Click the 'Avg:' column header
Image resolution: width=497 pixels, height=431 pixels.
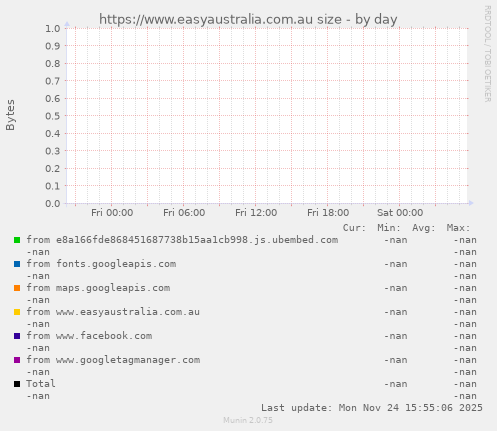coord(424,228)
